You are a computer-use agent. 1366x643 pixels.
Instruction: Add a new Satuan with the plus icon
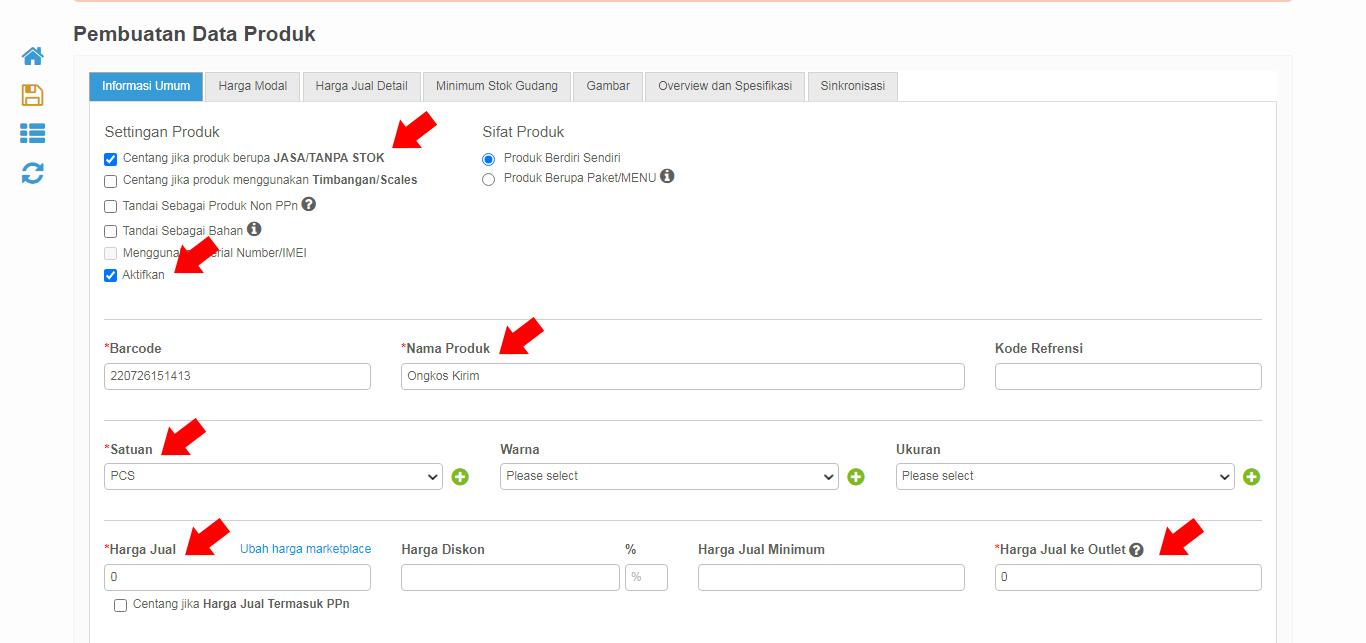pyautogui.click(x=460, y=477)
